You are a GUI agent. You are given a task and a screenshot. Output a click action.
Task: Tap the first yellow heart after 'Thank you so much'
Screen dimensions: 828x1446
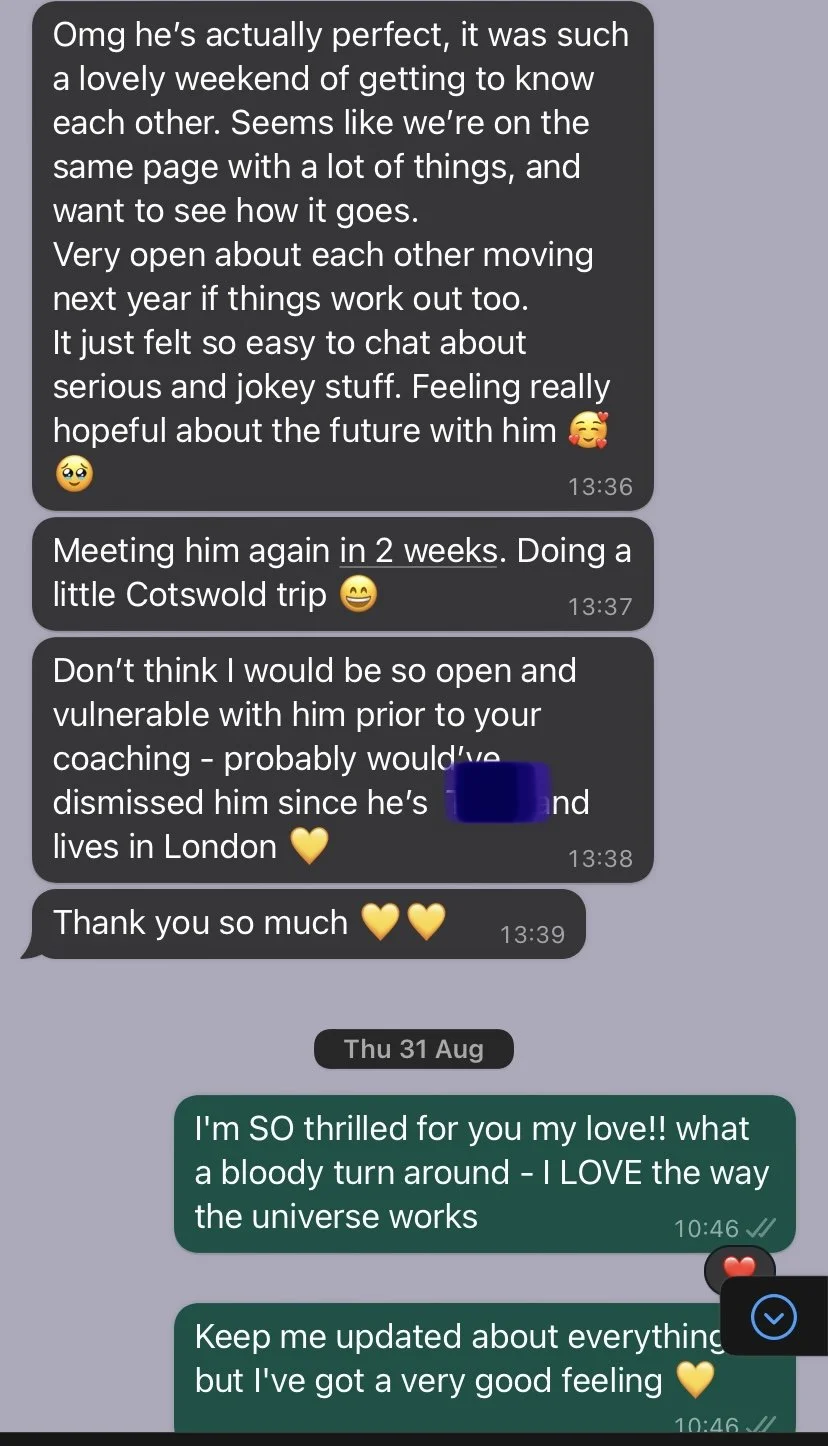(380, 922)
